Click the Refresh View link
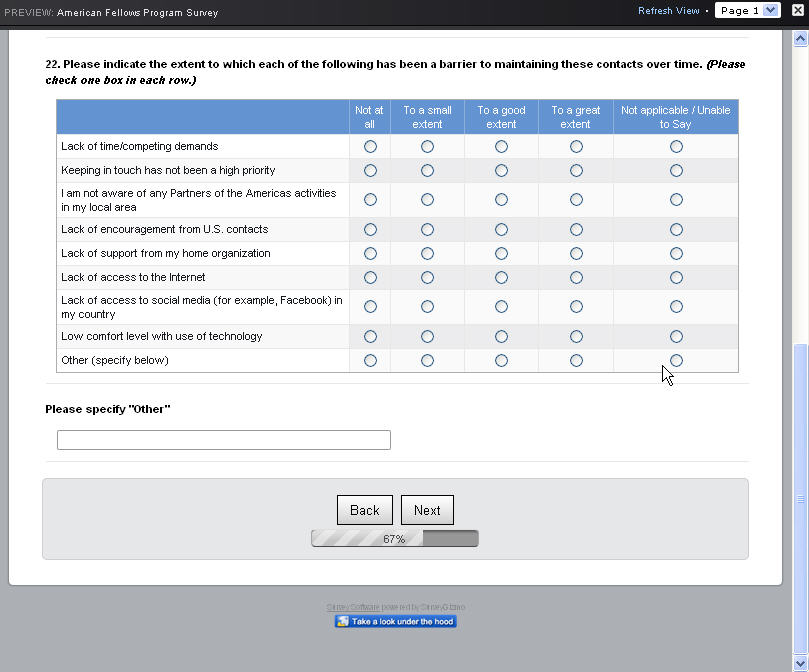The height and width of the screenshot is (672, 809). coord(669,11)
